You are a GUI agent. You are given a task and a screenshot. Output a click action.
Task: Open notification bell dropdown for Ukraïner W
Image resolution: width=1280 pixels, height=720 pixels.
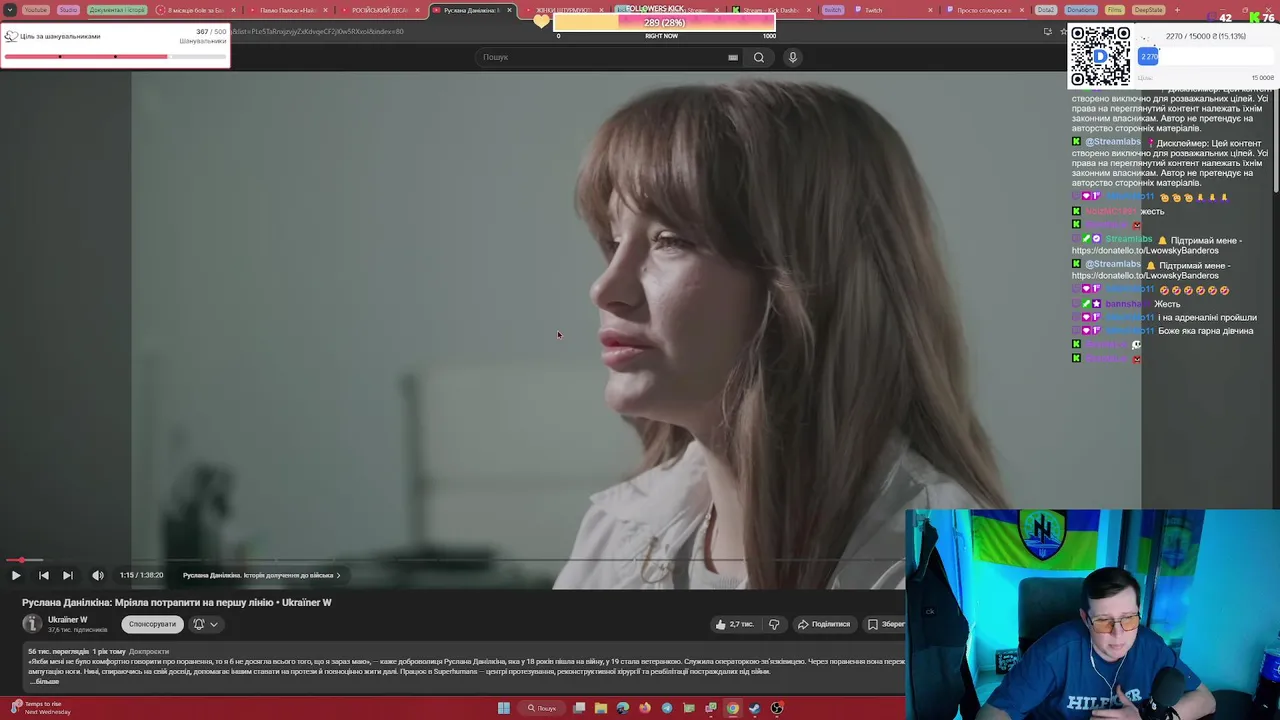[205, 624]
